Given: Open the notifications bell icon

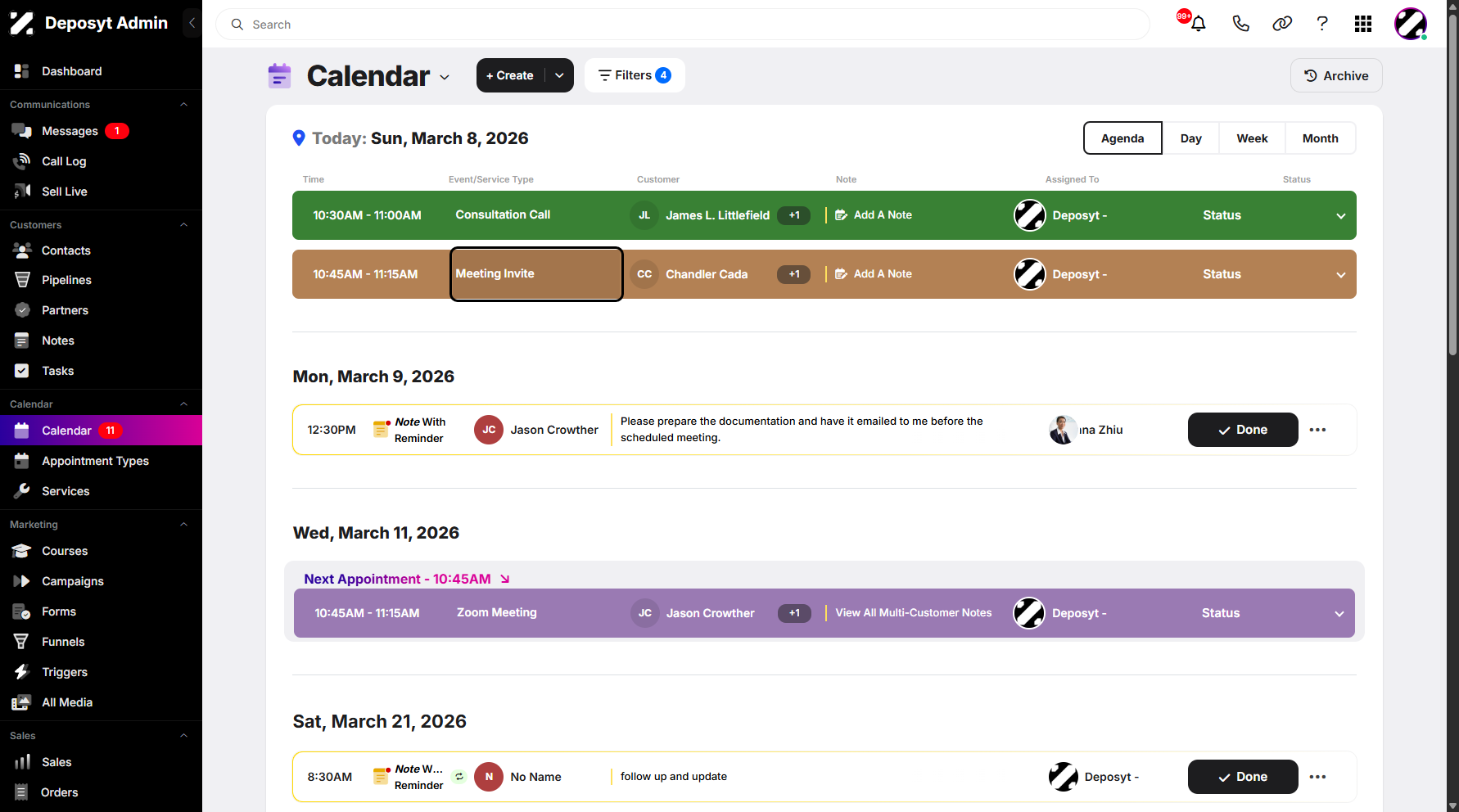Looking at the screenshot, I should click(1198, 24).
